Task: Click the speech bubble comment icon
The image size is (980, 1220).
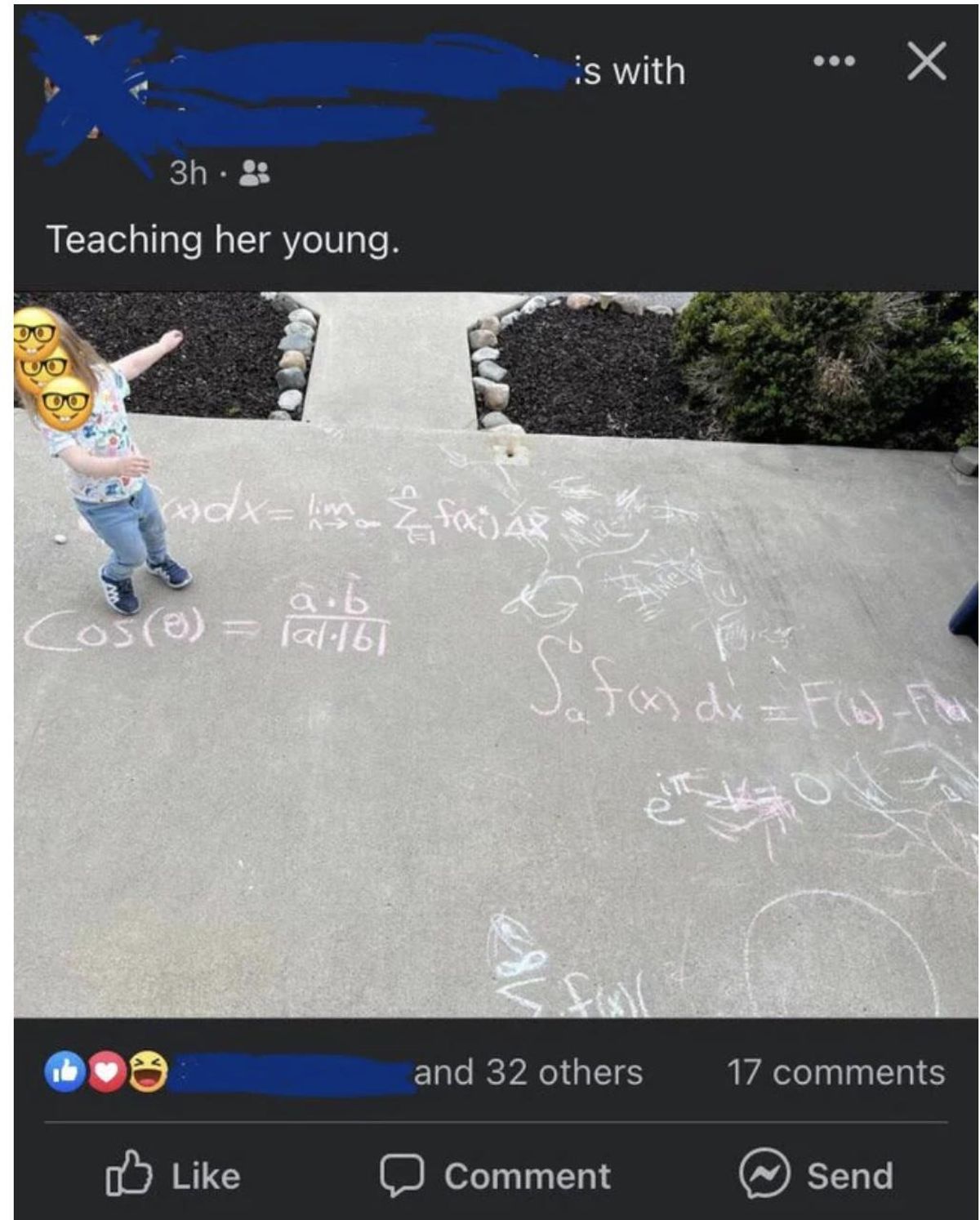Action: coord(401,1175)
